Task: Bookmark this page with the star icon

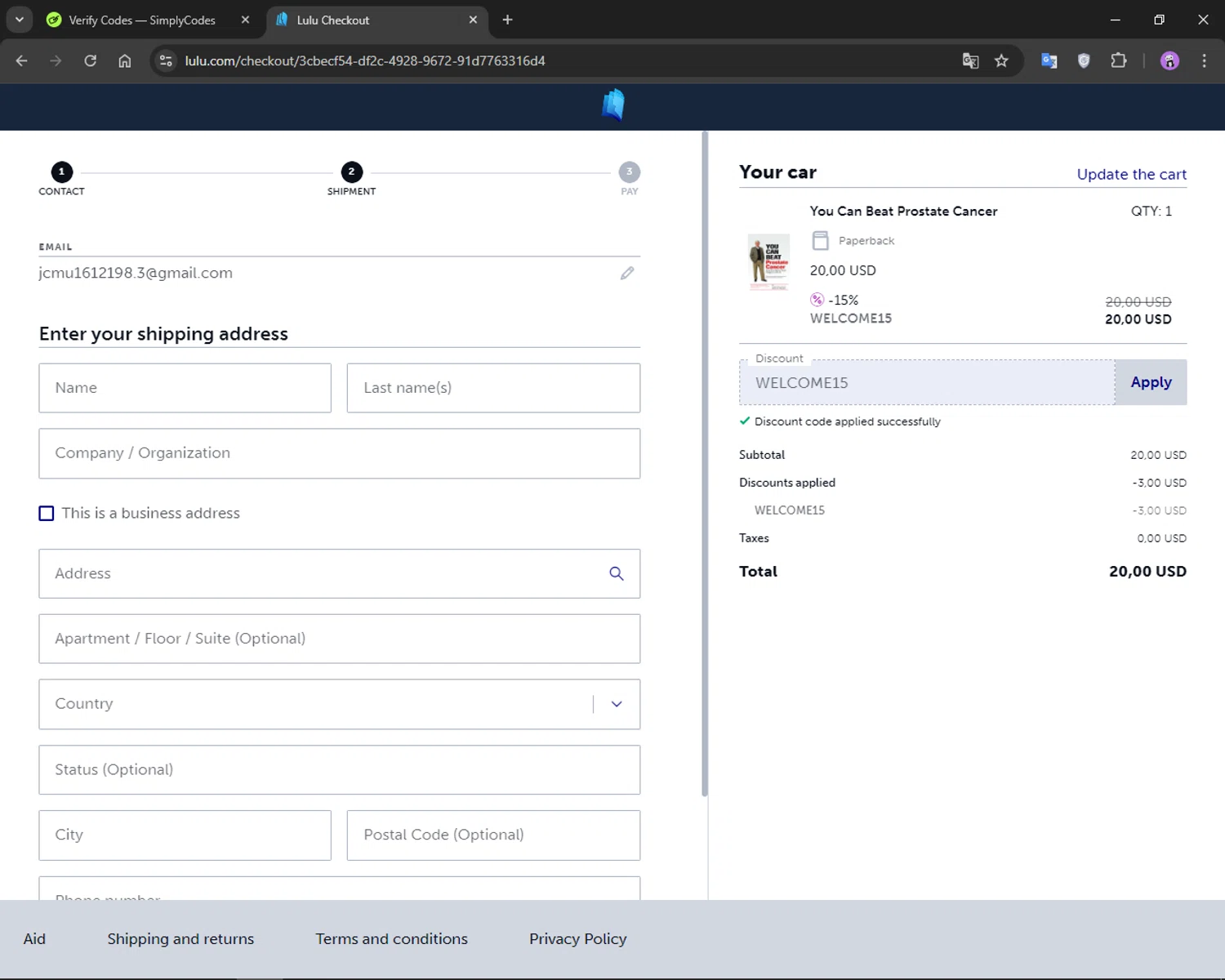Action: pyautogui.click(x=1001, y=61)
